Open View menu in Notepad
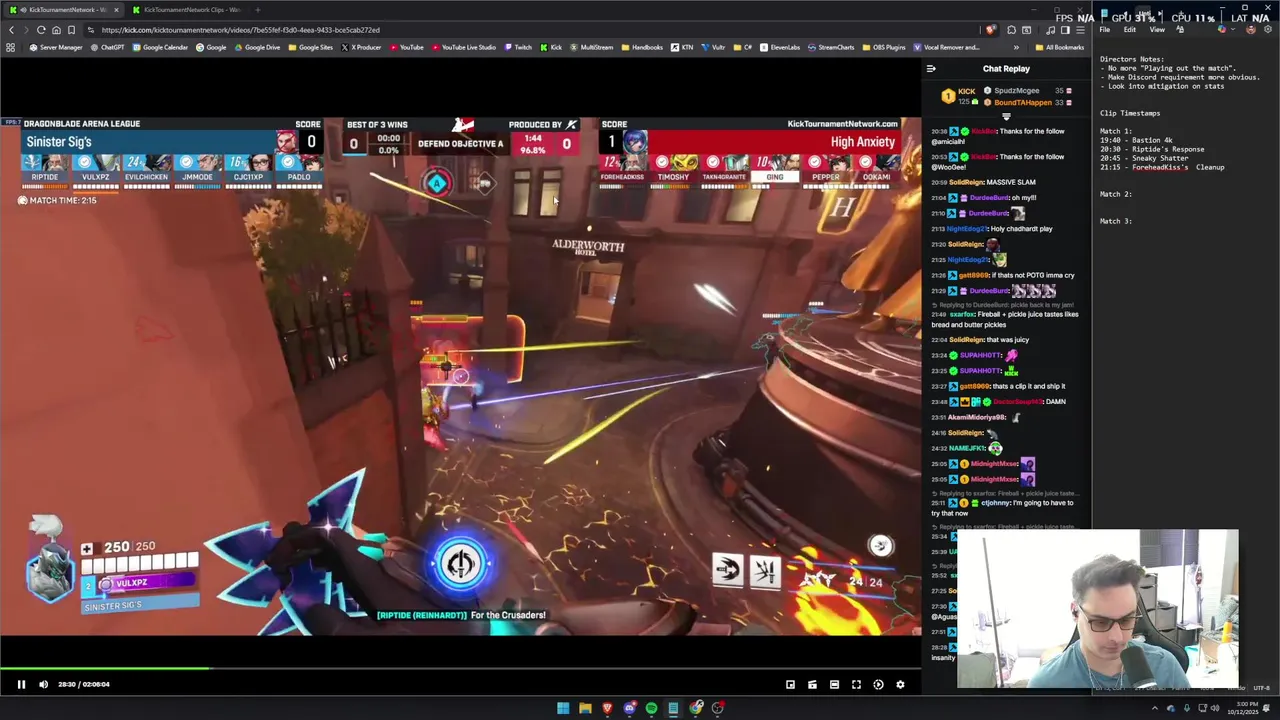Viewport: 1280px width, 720px height. coord(1157,30)
